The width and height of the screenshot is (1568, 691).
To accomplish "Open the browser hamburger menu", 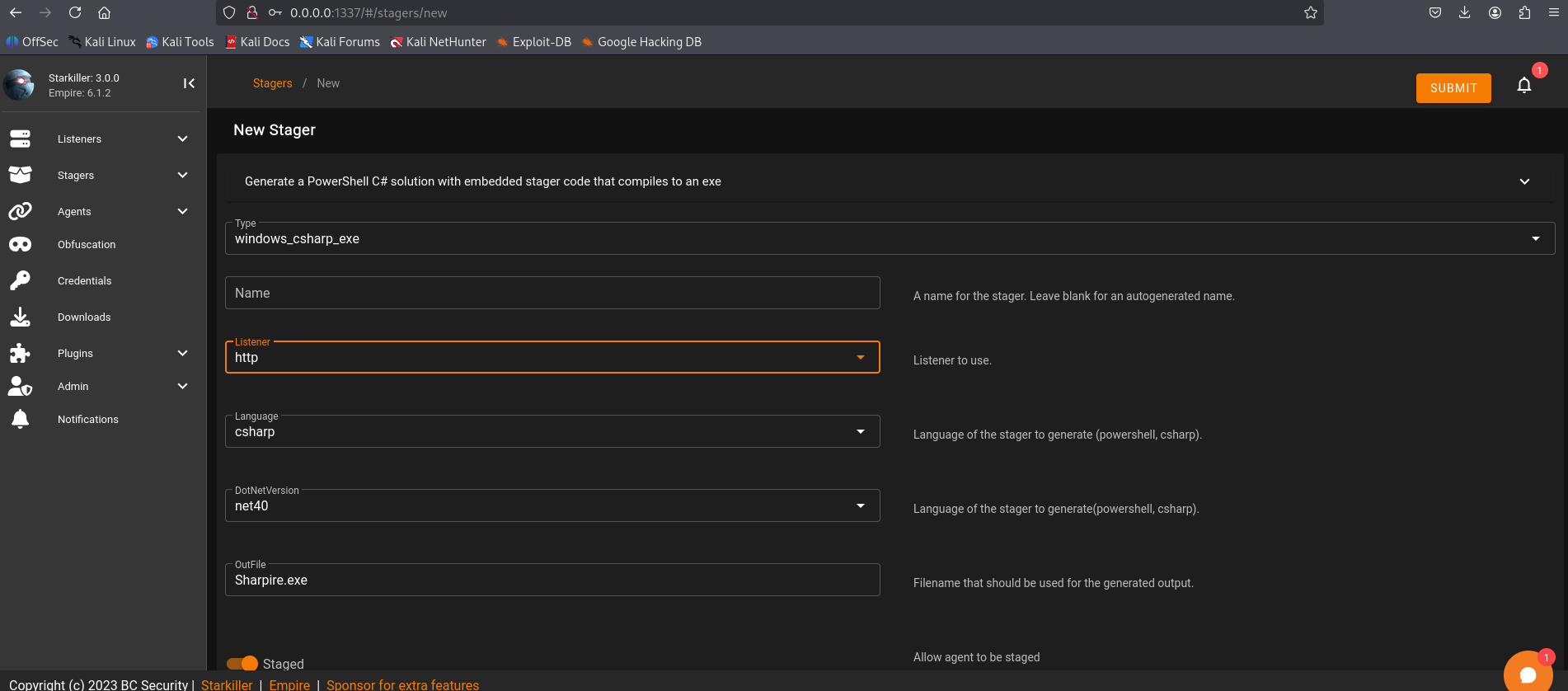I will click(x=1553, y=12).
